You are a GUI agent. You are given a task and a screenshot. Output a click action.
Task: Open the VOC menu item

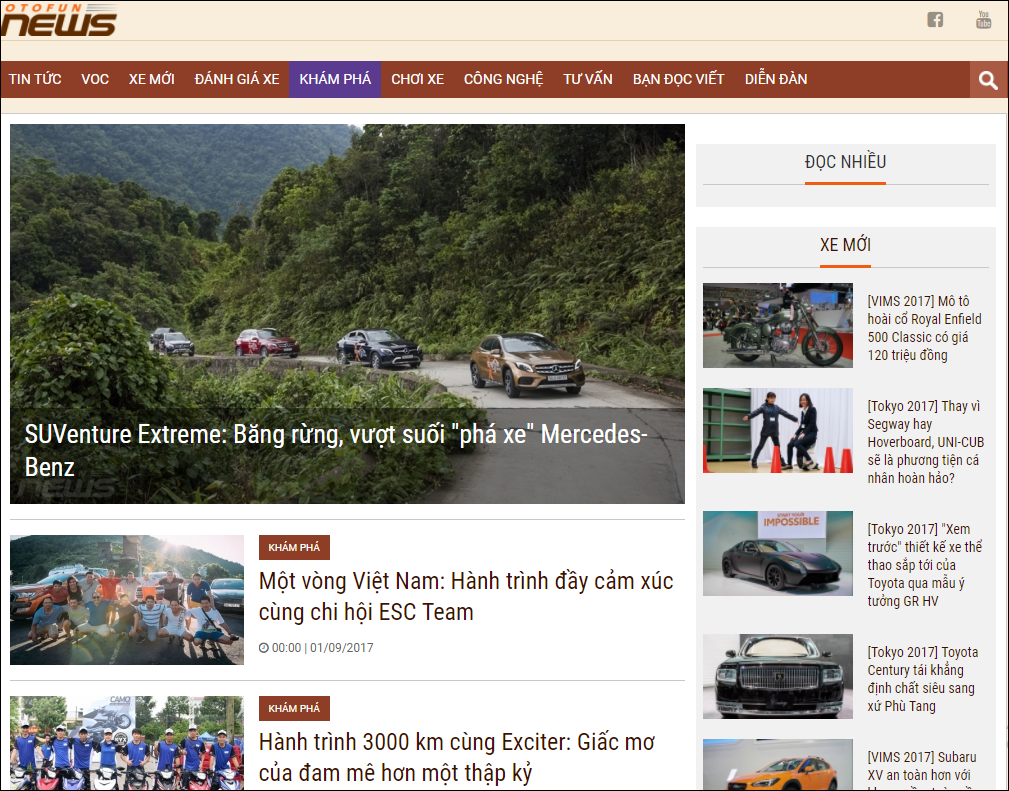point(95,79)
